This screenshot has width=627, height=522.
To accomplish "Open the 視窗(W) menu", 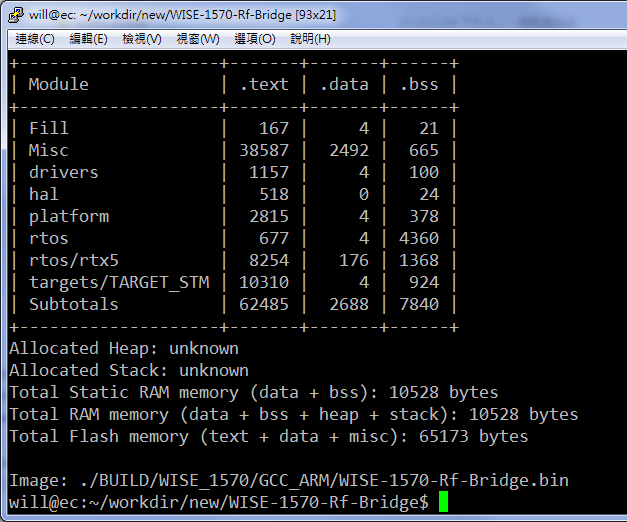I will click(x=197, y=39).
